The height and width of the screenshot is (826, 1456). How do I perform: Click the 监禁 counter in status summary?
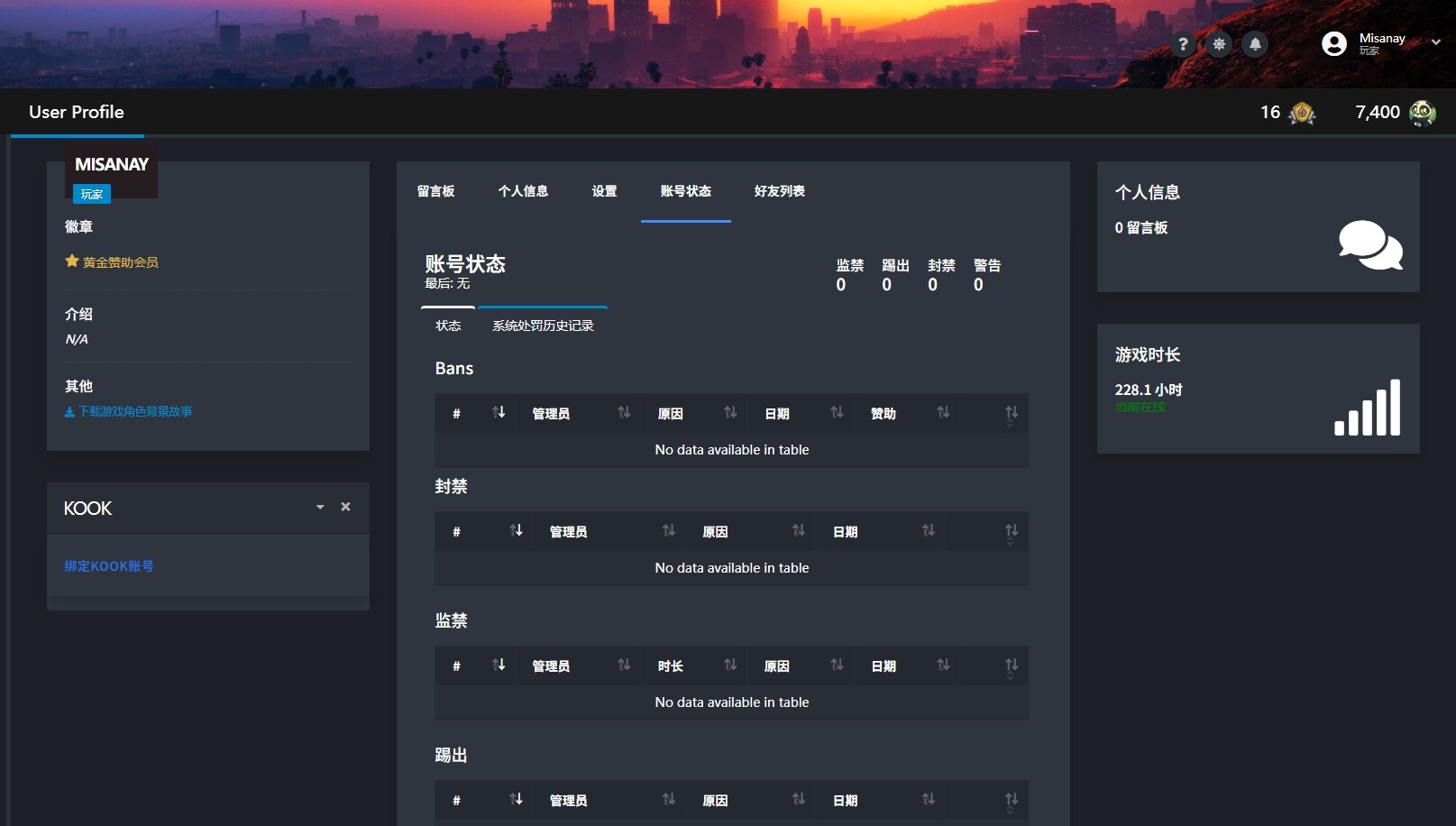point(849,275)
